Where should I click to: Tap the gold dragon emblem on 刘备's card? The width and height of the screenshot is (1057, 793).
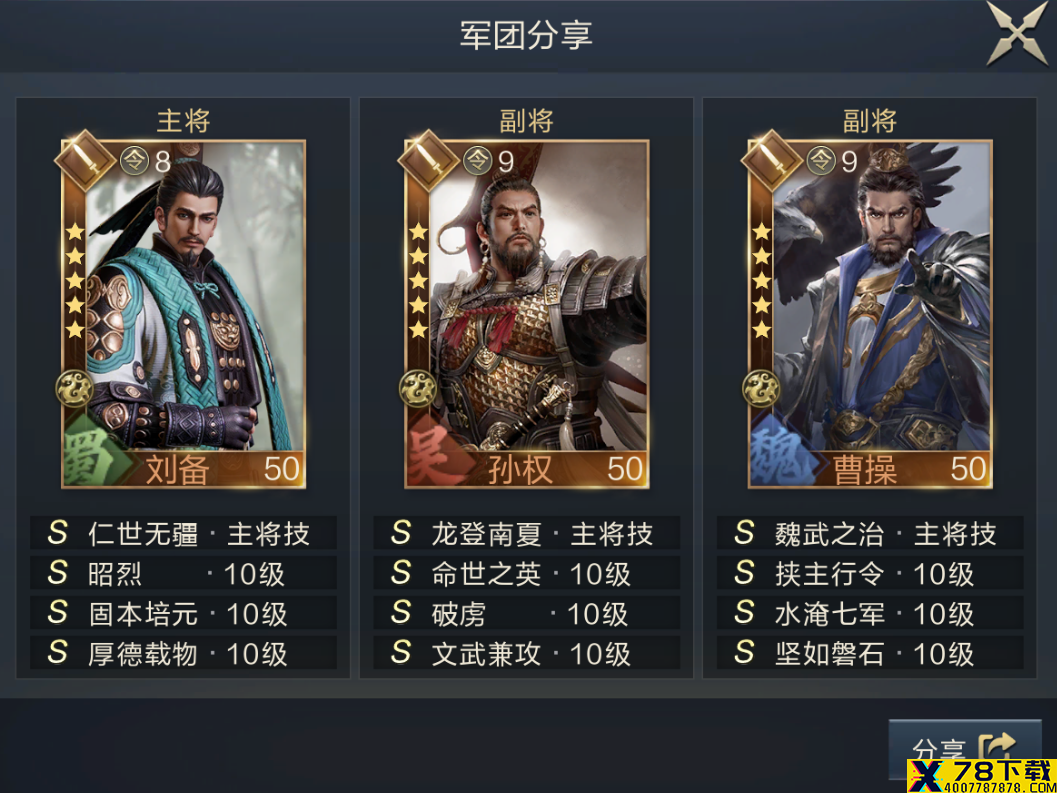74,388
